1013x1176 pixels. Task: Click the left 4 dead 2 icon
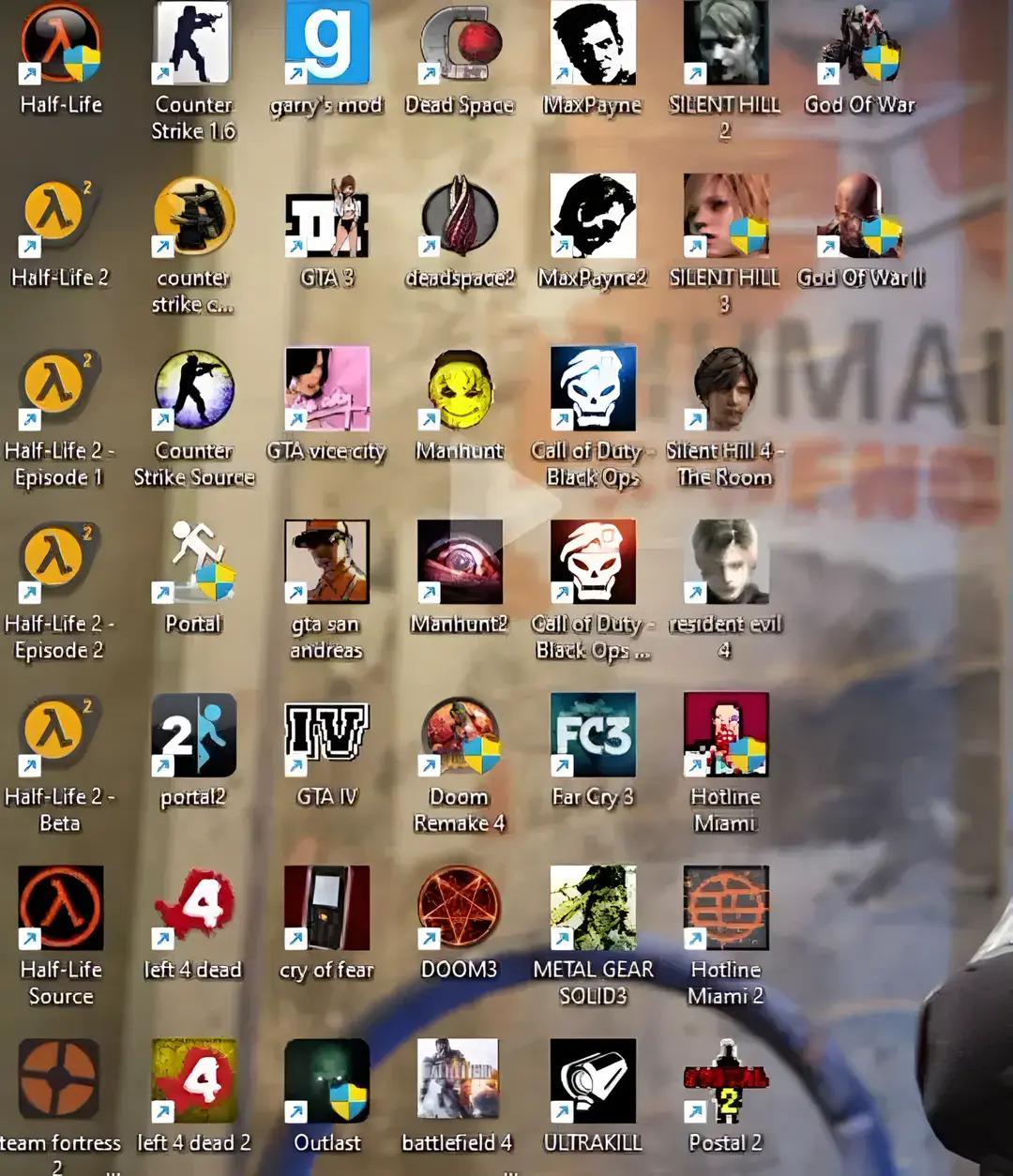tap(194, 1080)
